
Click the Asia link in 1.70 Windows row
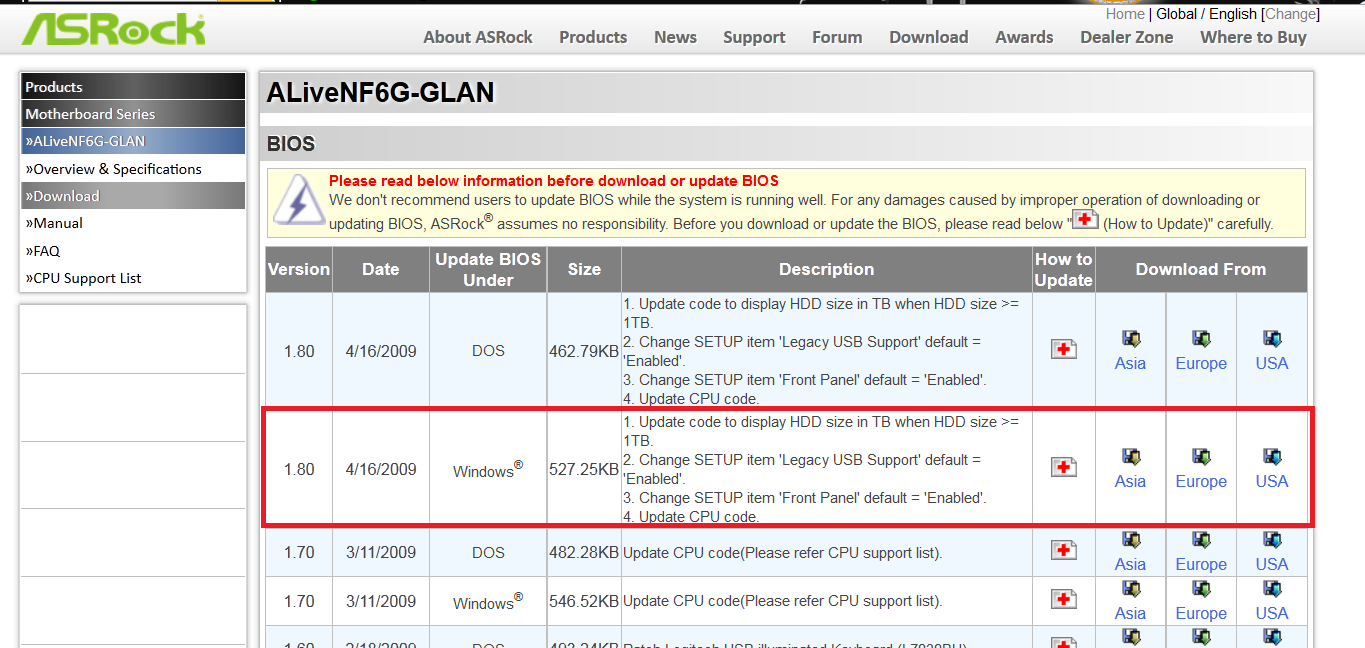[x=1131, y=613]
